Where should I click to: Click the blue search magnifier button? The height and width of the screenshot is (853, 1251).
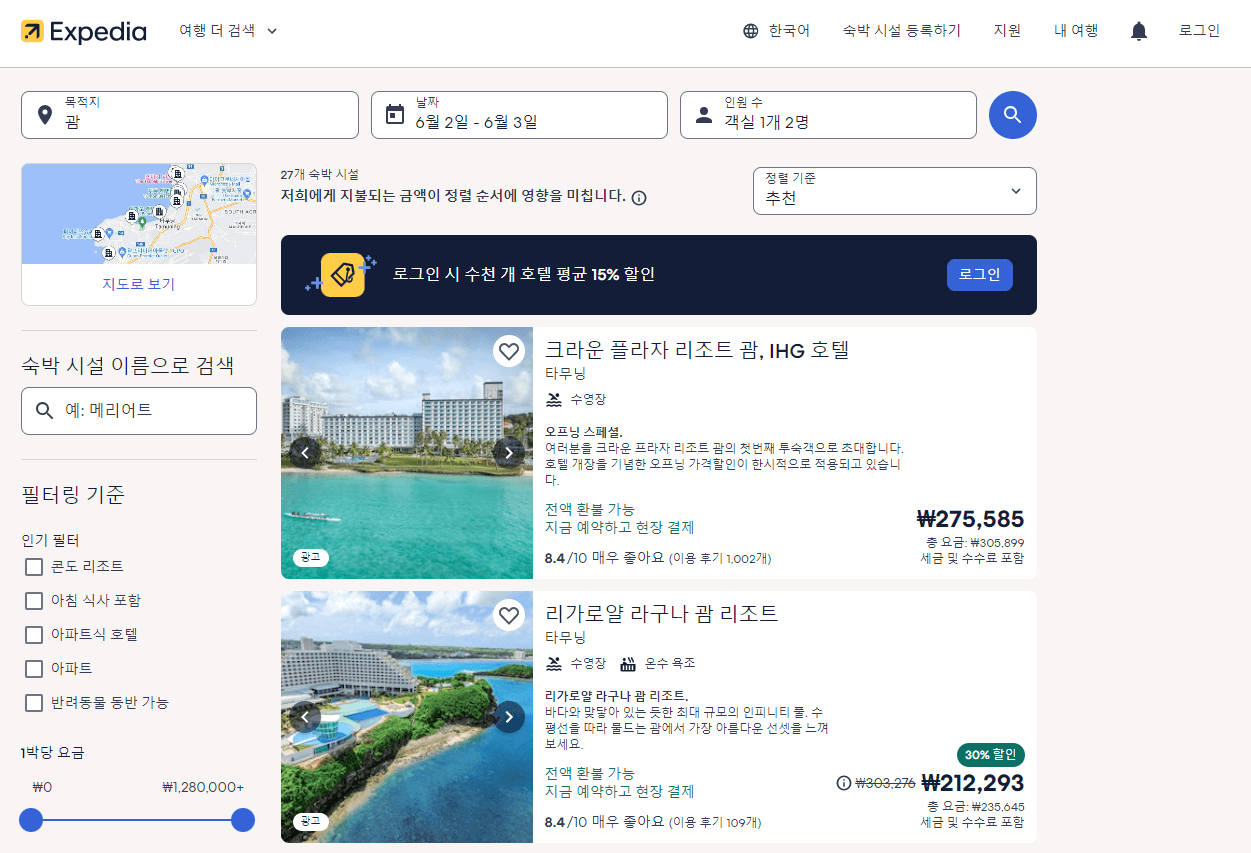1013,115
